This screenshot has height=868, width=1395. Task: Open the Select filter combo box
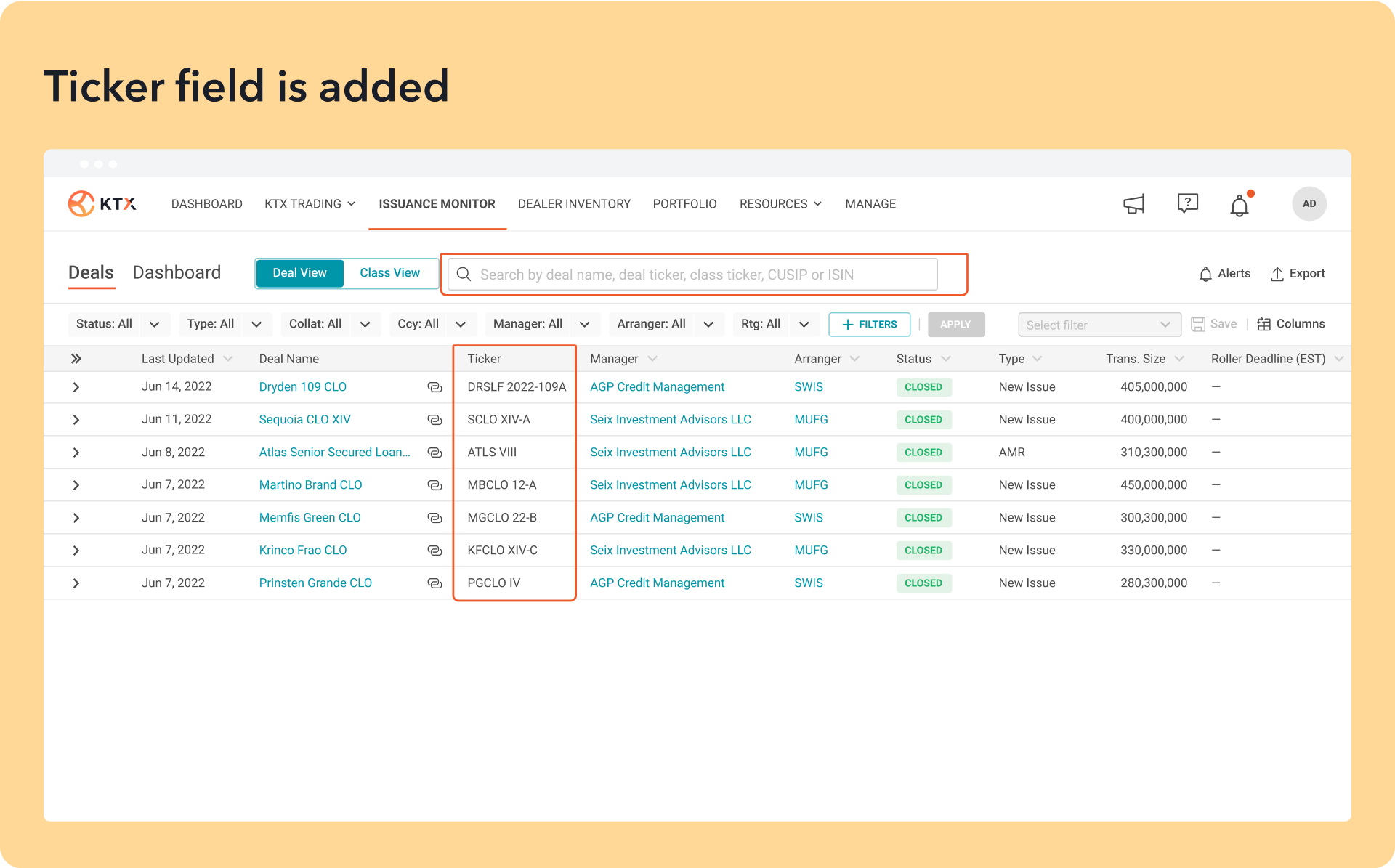(1099, 325)
